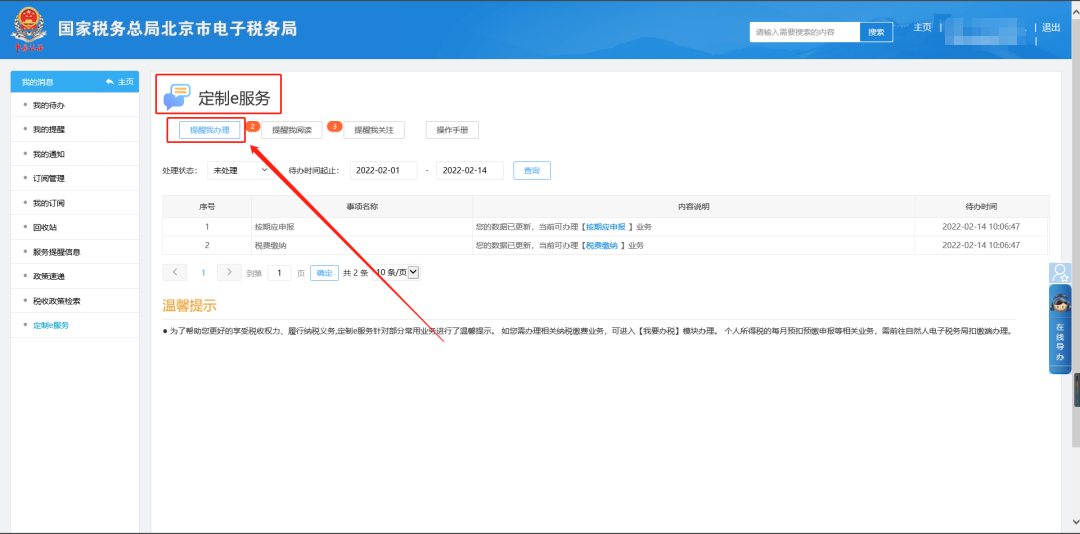This screenshot has height=534, width=1080.
Task: Click start date field 2022-02-01
Action: click(384, 170)
